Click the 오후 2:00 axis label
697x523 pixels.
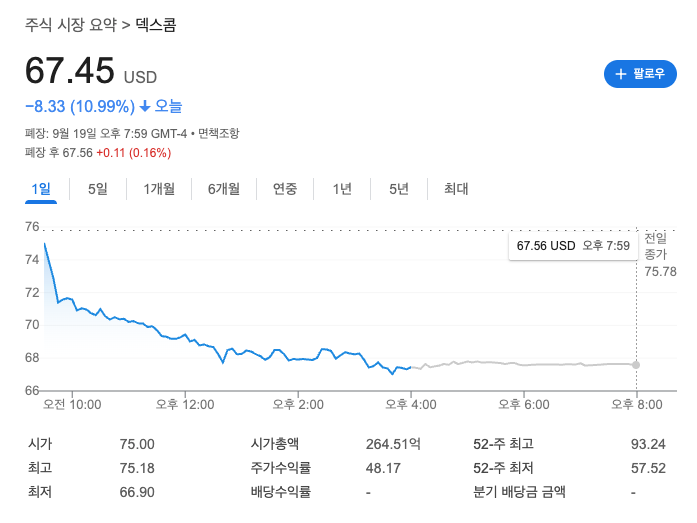[x=298, y=405]
